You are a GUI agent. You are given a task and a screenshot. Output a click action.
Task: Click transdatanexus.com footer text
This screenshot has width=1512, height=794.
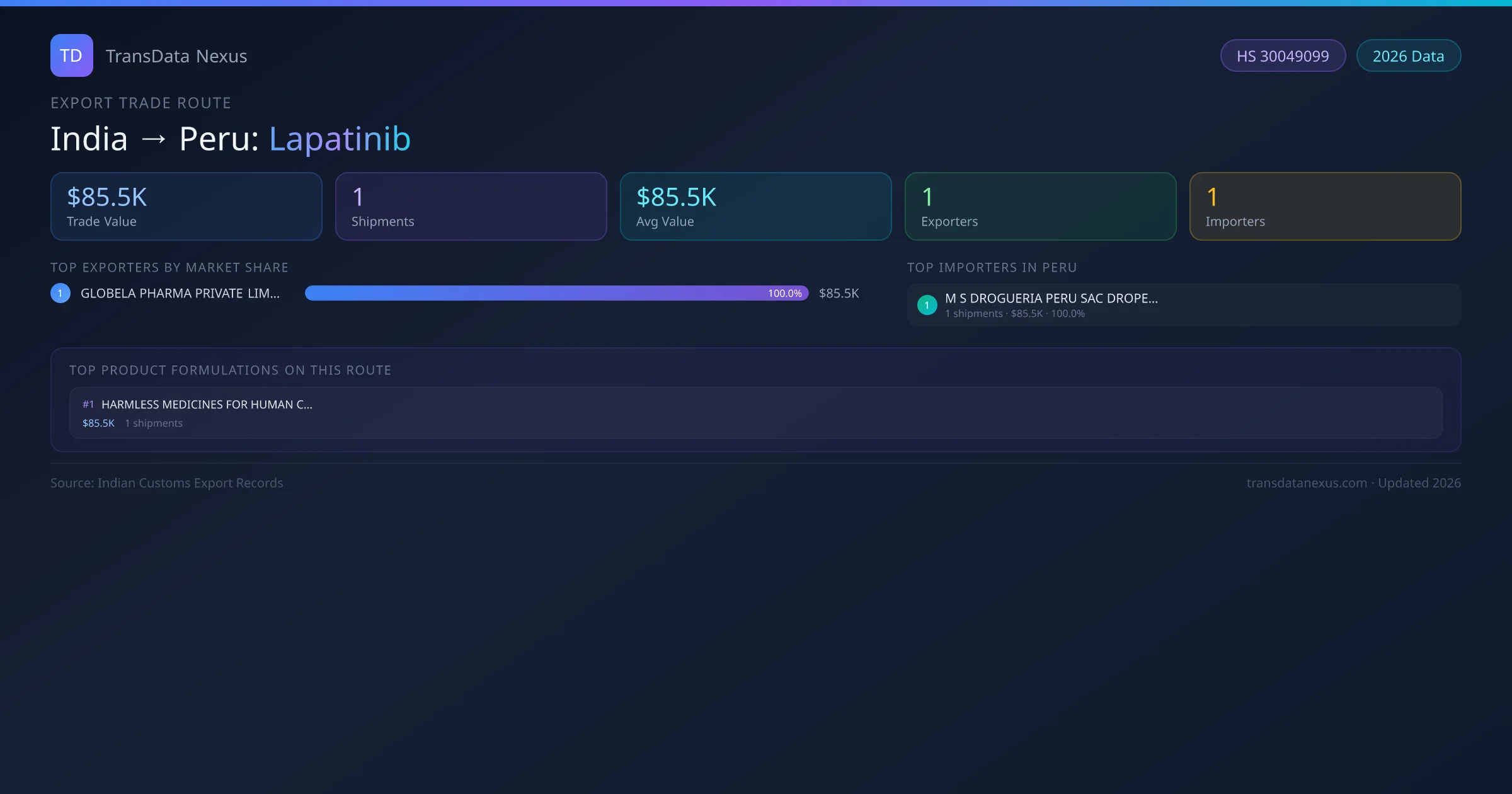1306,483
